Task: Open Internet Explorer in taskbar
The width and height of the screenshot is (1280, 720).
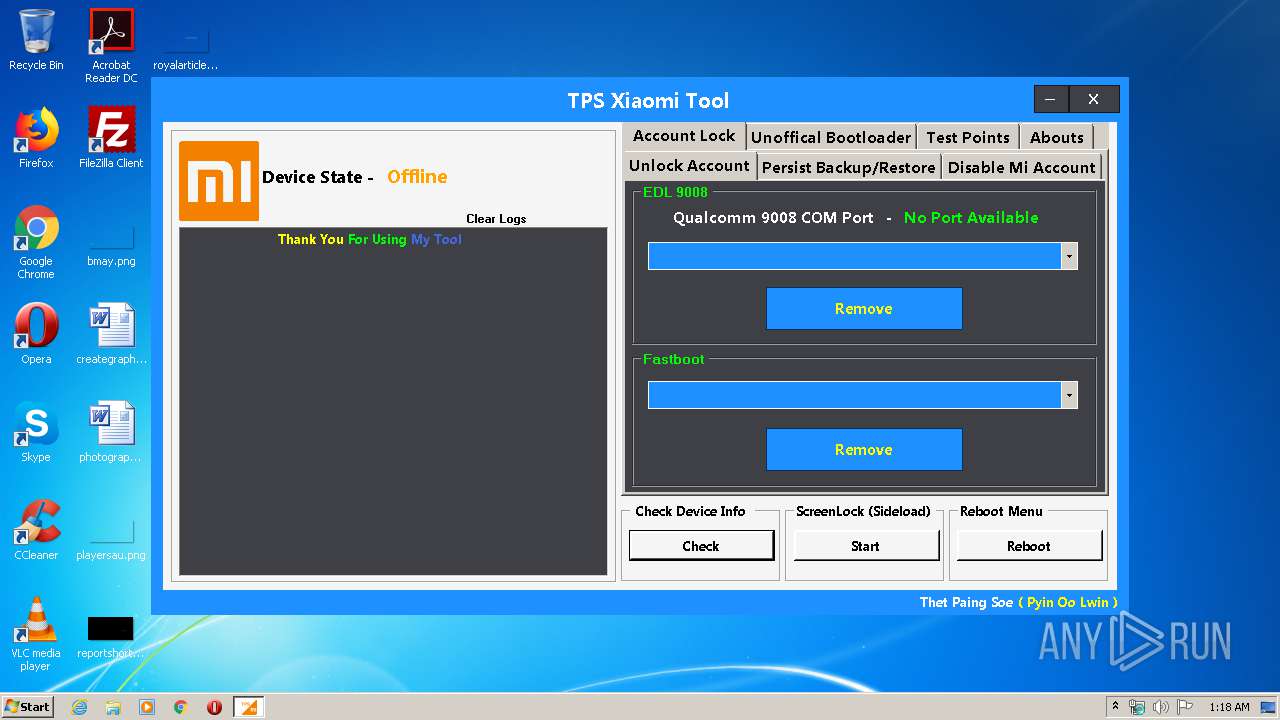Action: pos(79,707)
